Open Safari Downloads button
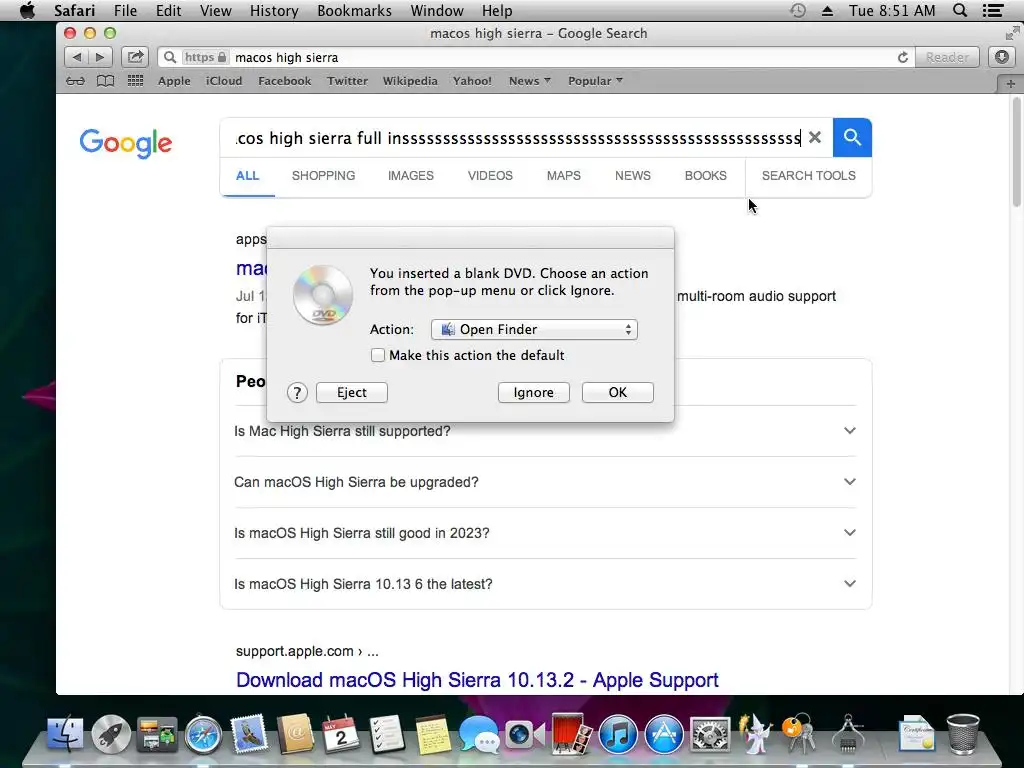The image size is (1024, 768). pyautogui.click(x=1002, y=57)
